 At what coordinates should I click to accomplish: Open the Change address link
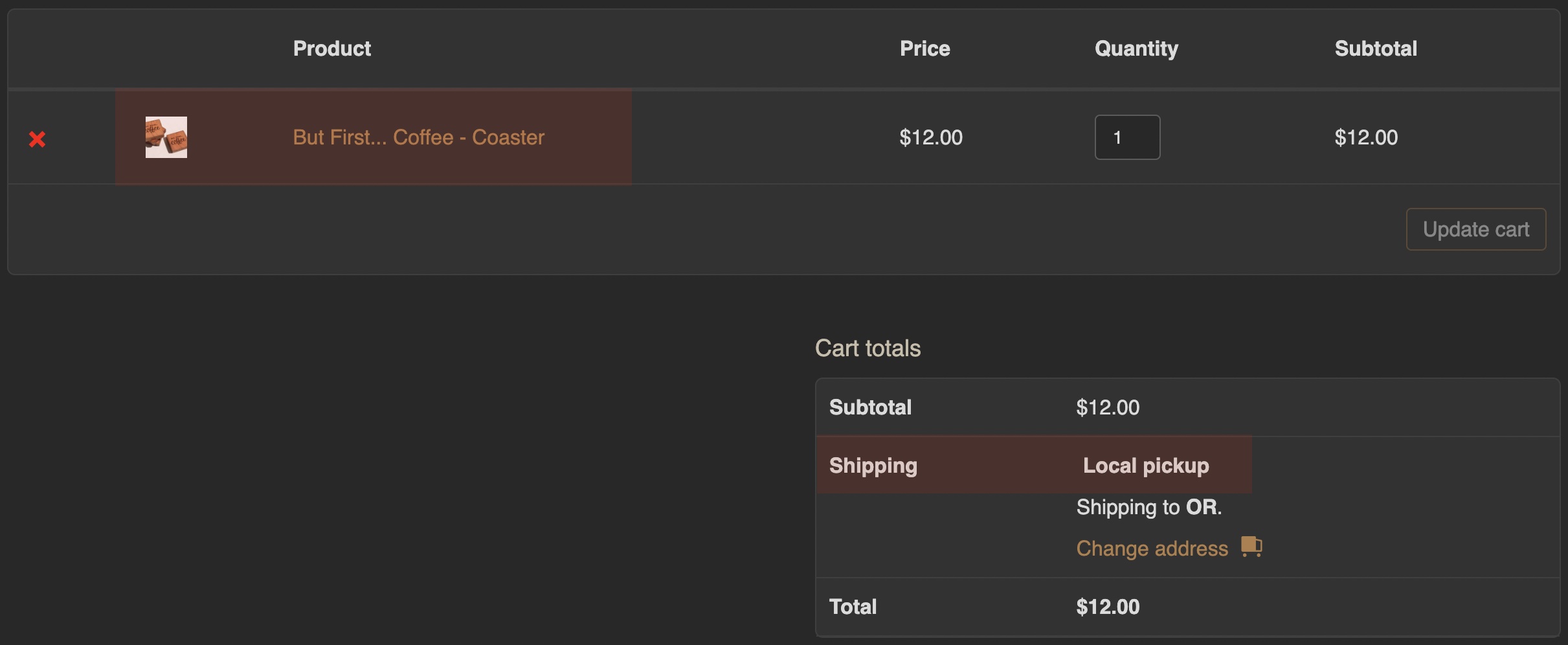click(1152, 549)
